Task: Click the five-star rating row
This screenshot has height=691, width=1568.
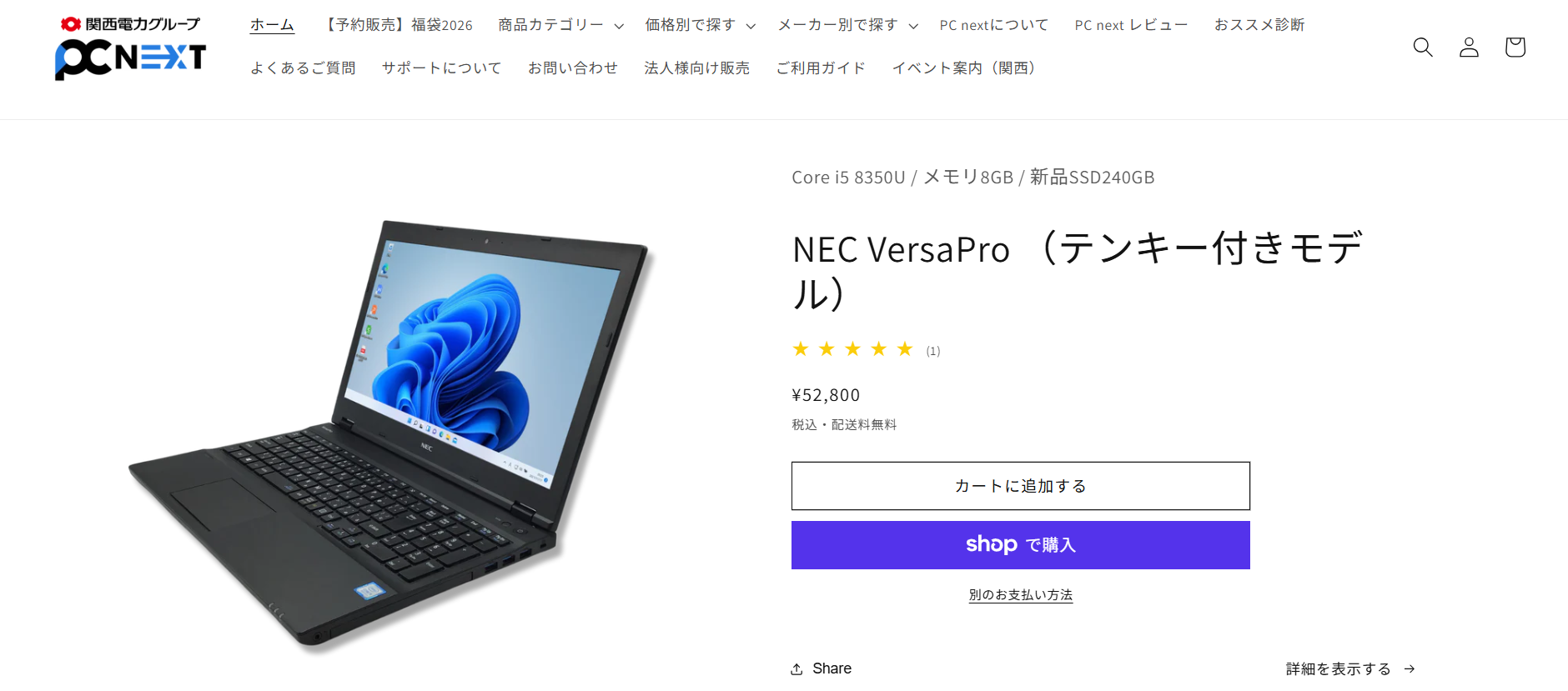Action: click(x=852, y=349)
